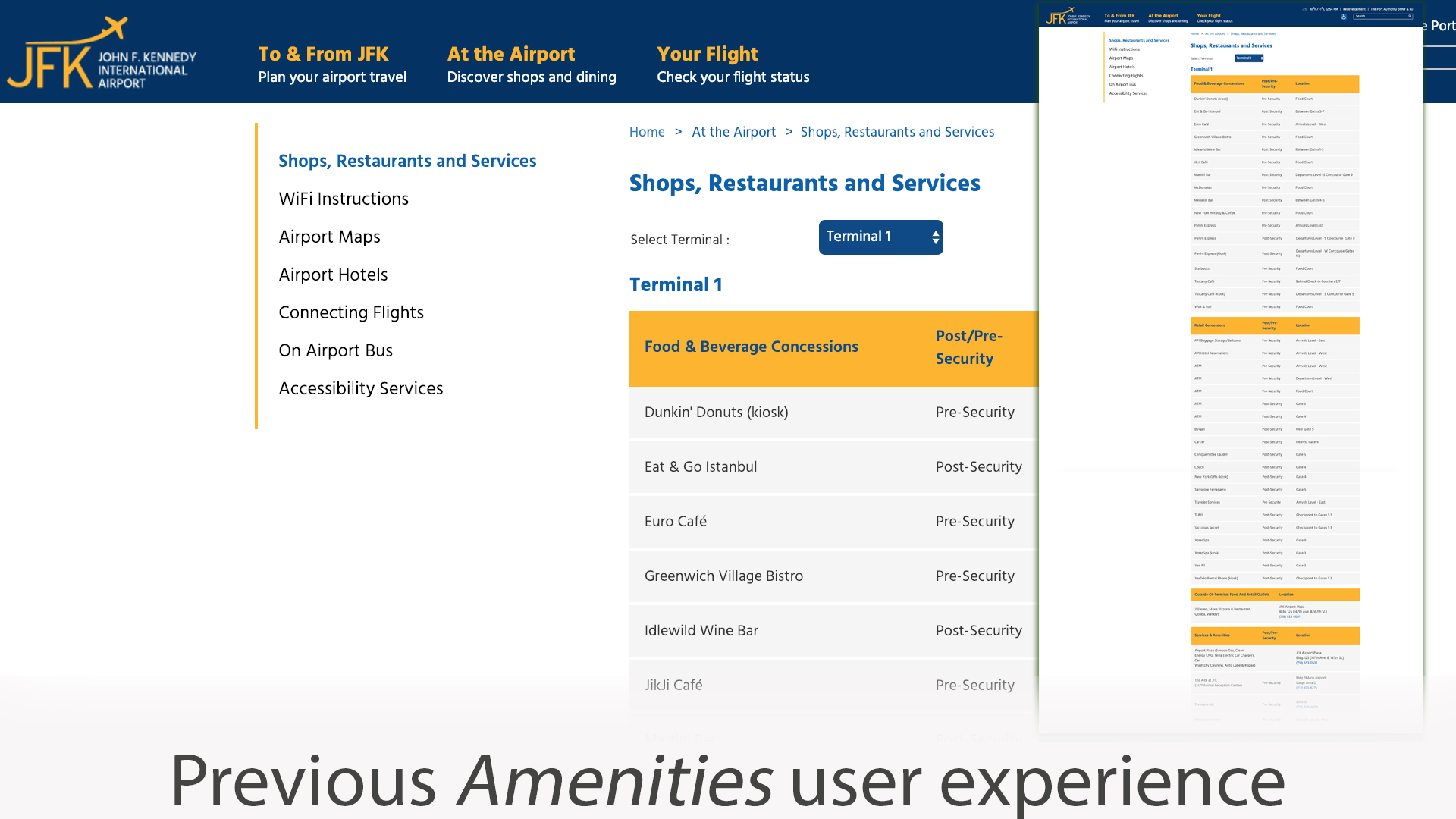
Task: Click the Home breadcrumb link
Action: pos(647,132)
